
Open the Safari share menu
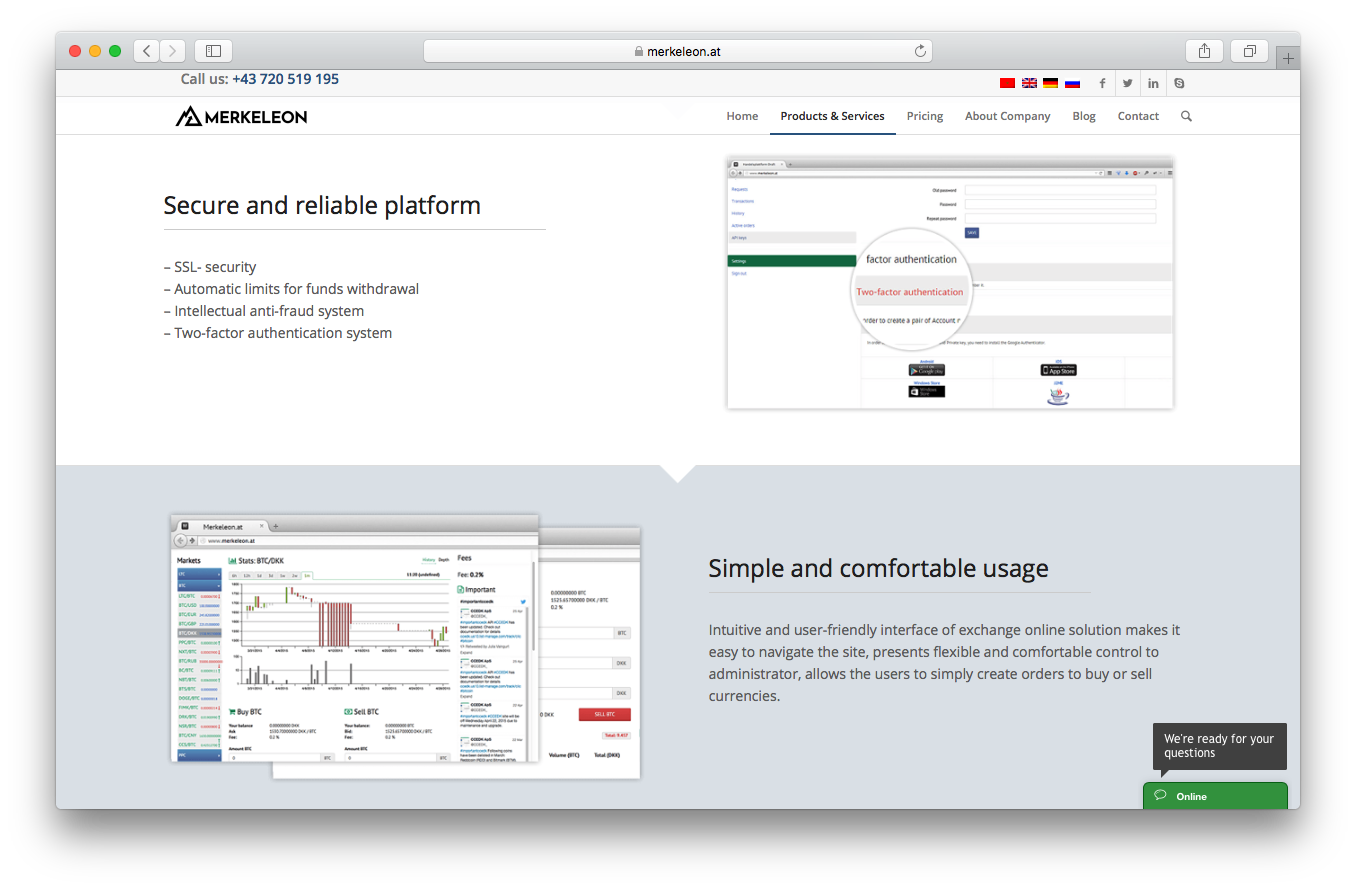click(1205, 51)
